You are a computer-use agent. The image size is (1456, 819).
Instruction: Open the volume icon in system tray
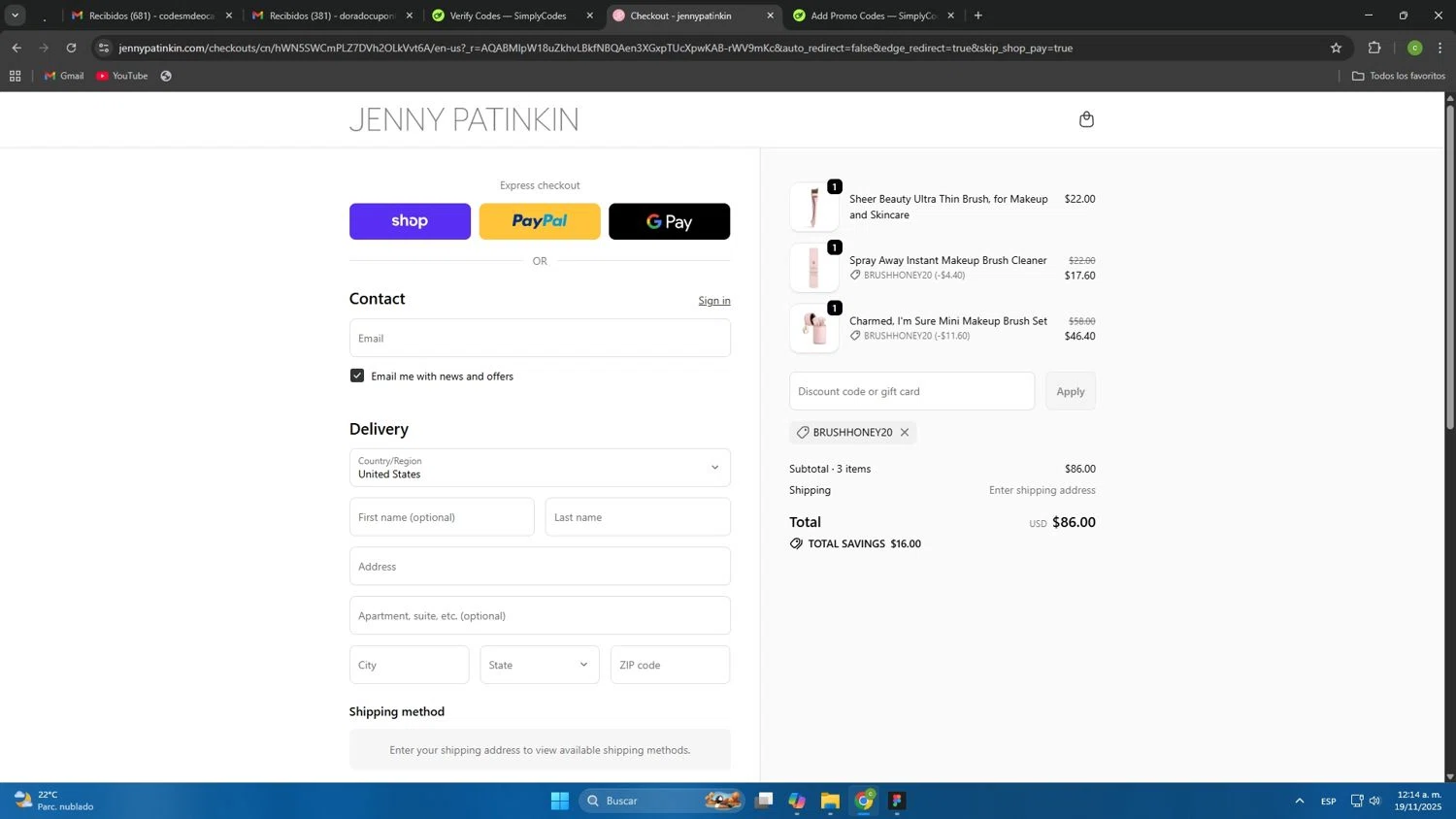coord(1374,801)
